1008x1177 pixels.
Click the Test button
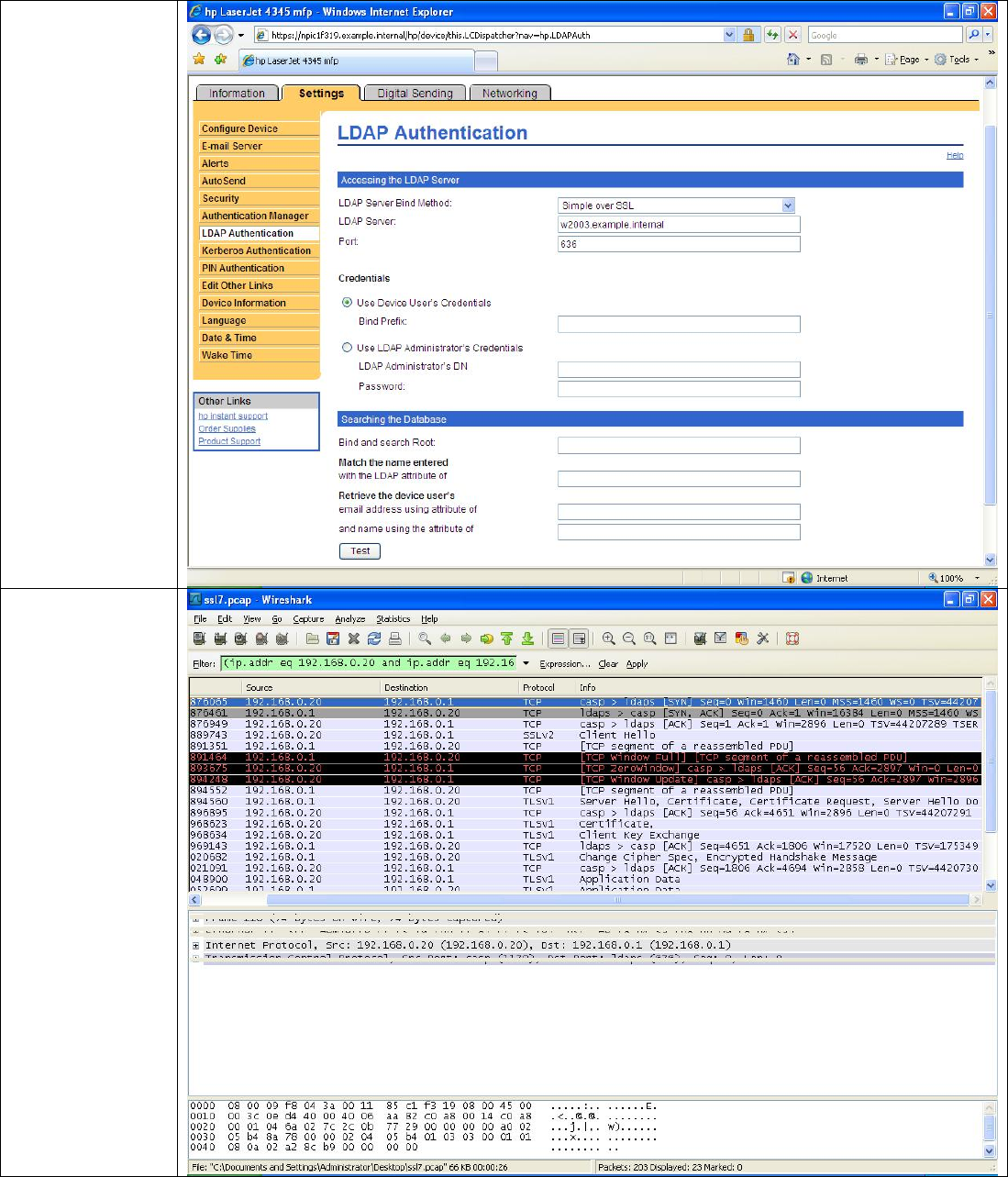[360, 551]
